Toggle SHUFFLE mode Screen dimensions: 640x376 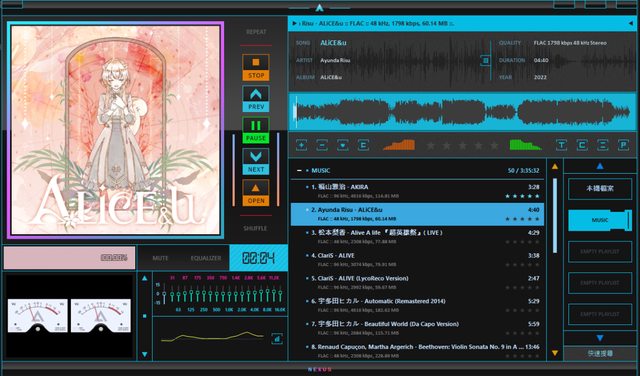pyautogui.click(x=256, y=229)
